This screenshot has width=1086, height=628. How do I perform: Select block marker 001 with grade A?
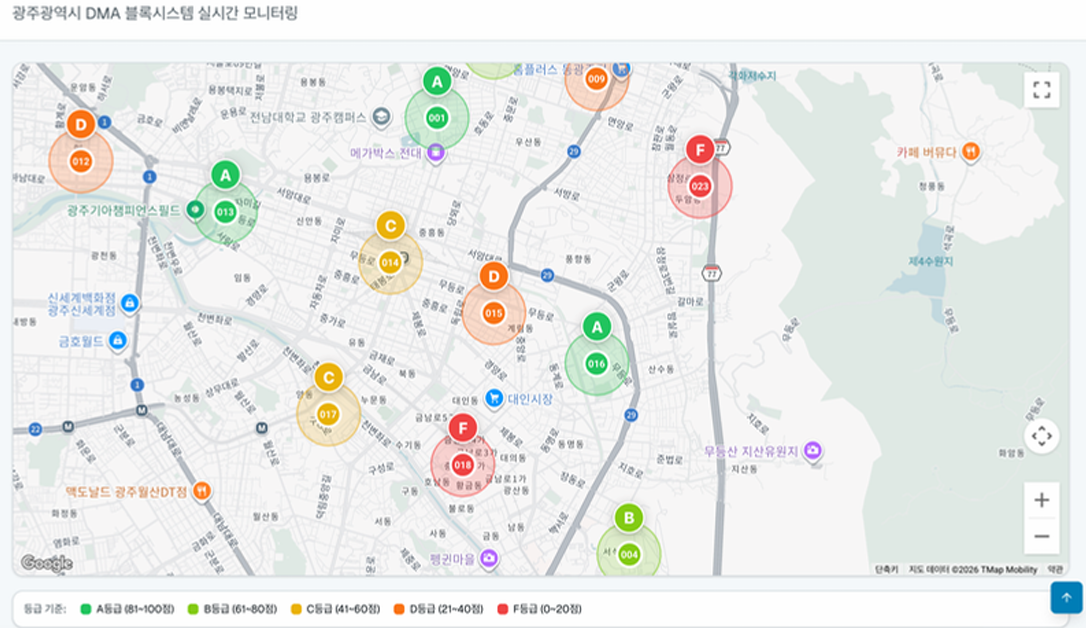(436, 118)
